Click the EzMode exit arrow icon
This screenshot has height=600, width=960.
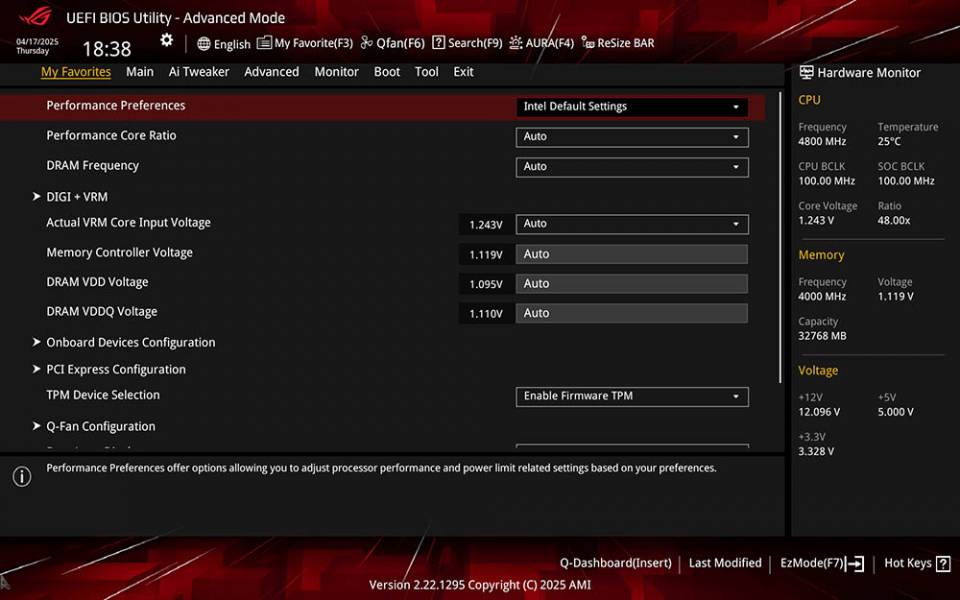point(855,563)
